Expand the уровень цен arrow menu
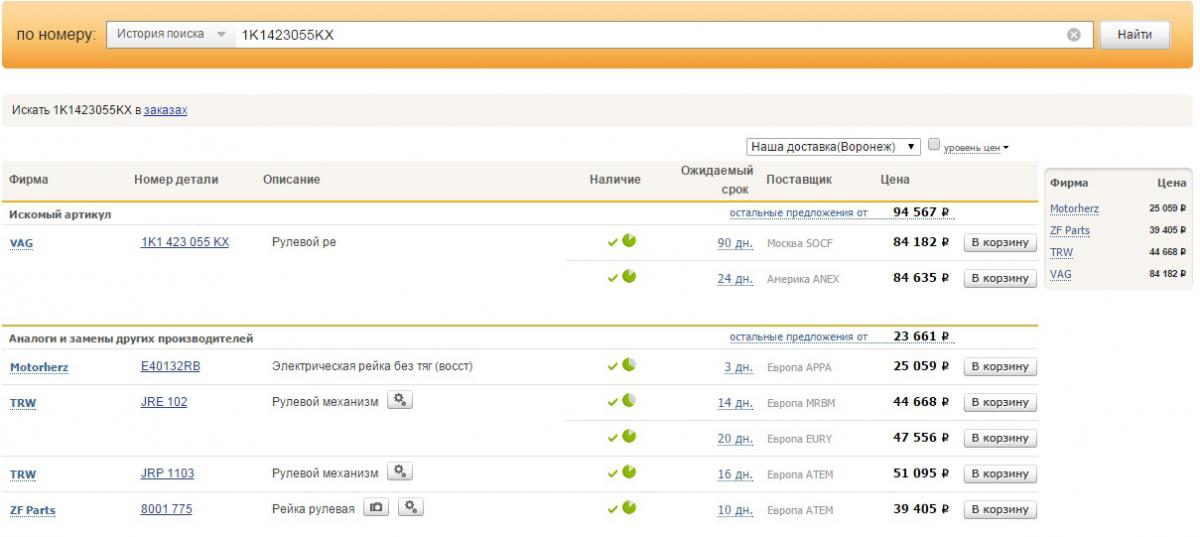This screenshot has width=1200, height=537. (1005, 148)
